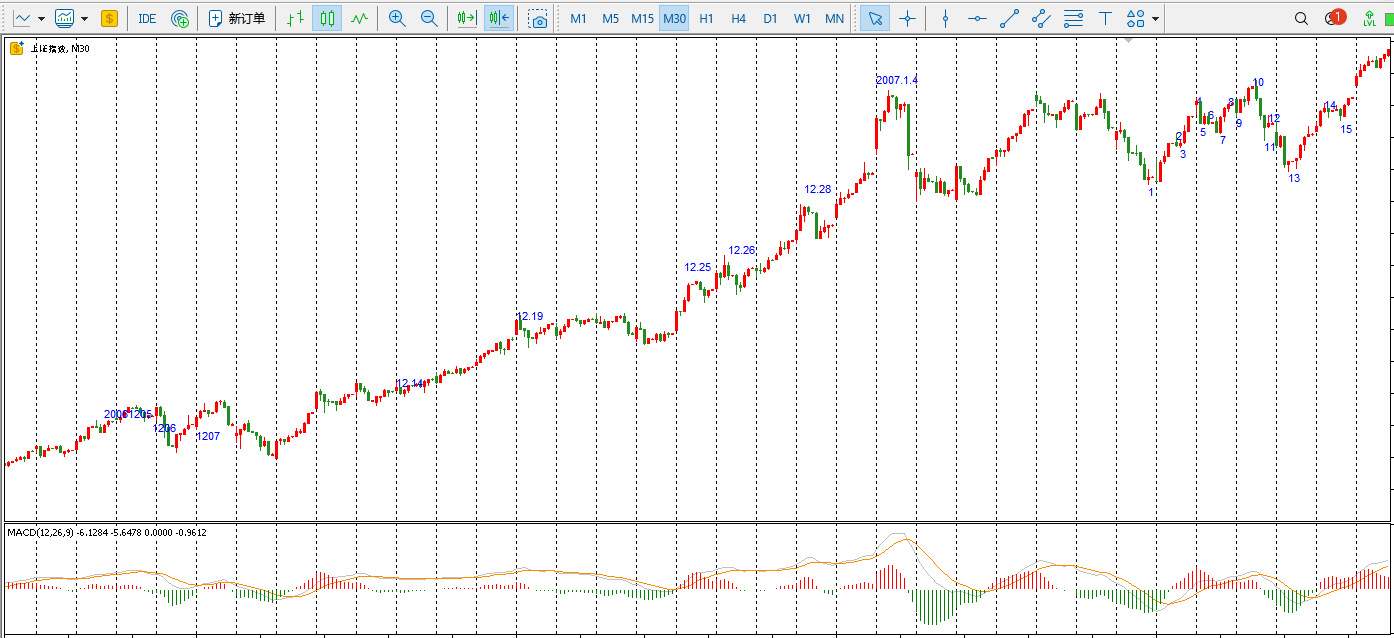Toggle candlestick chart display mode
This screenshot has width=1394, height=638.
coord(327,18)
